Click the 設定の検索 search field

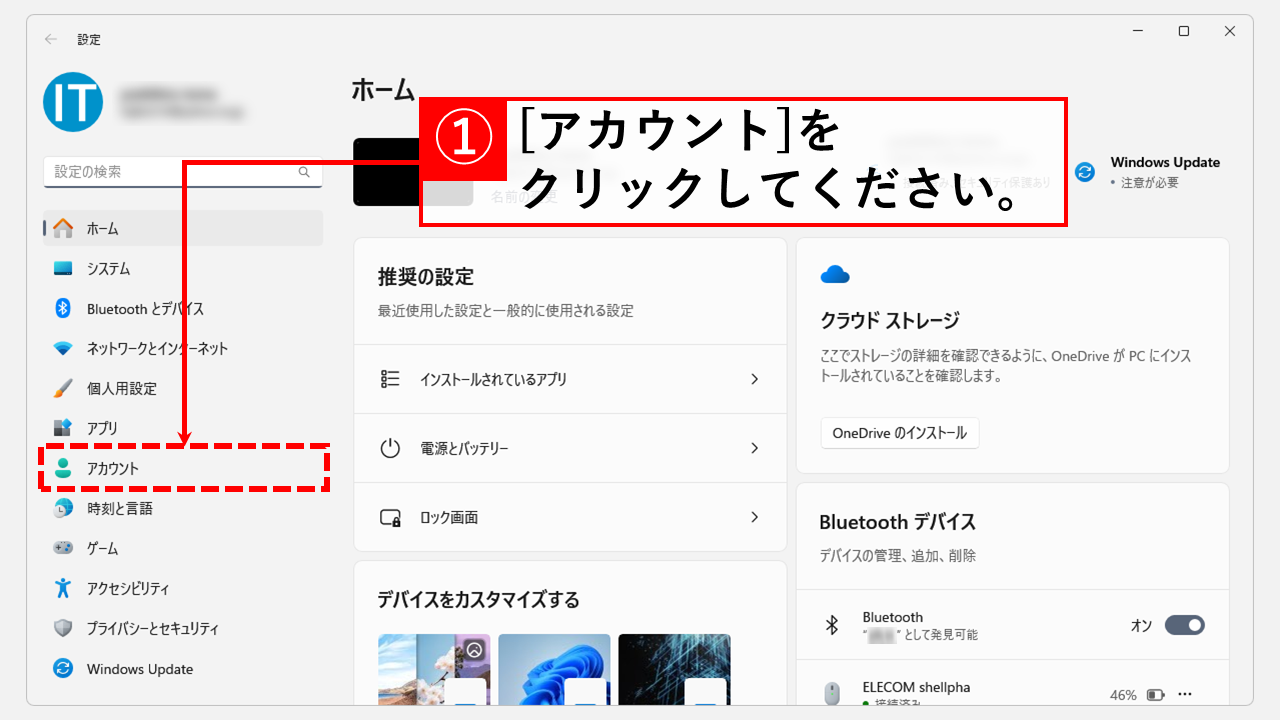[183, 172]
